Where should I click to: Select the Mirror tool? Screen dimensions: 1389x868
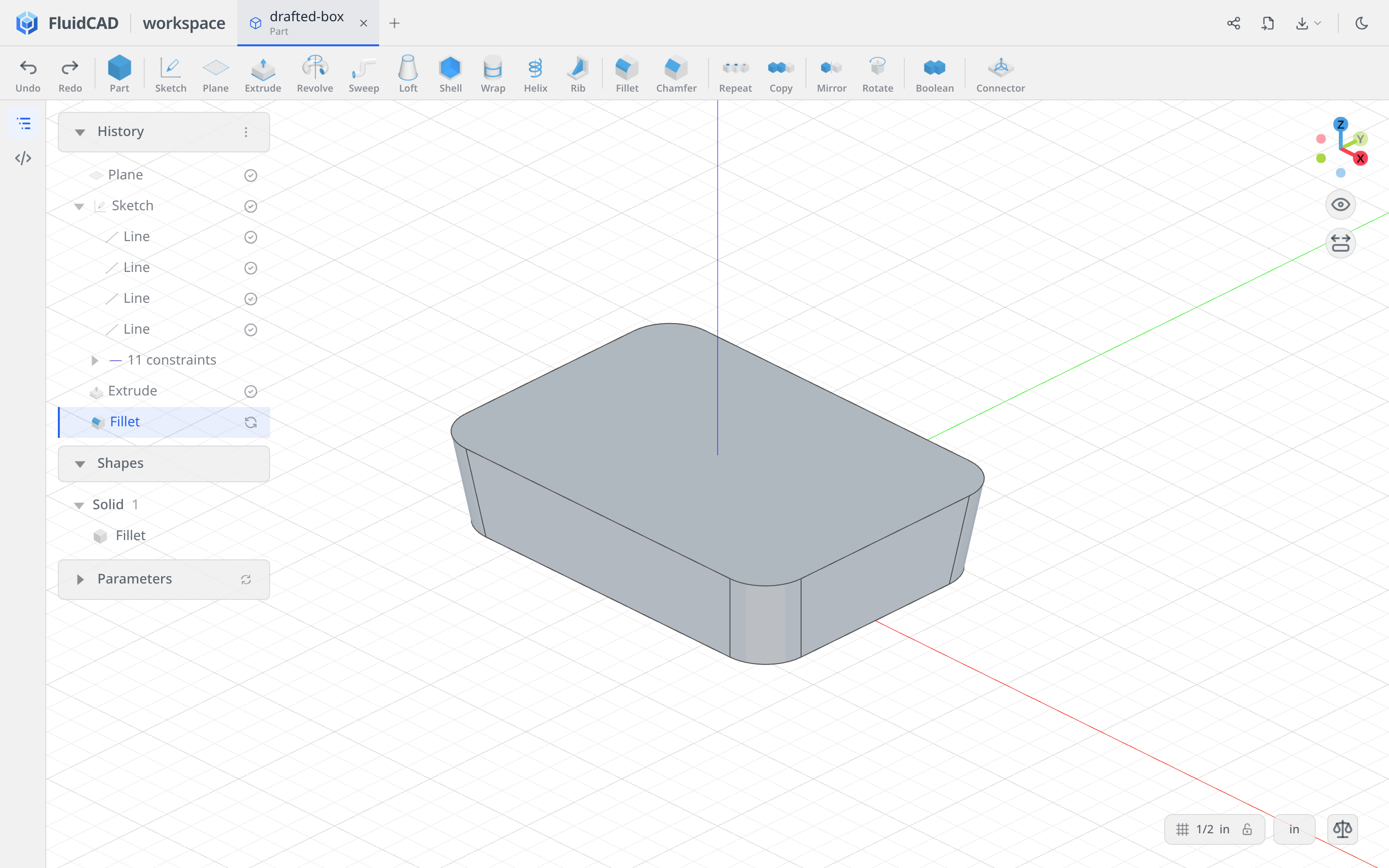(831, 75)
